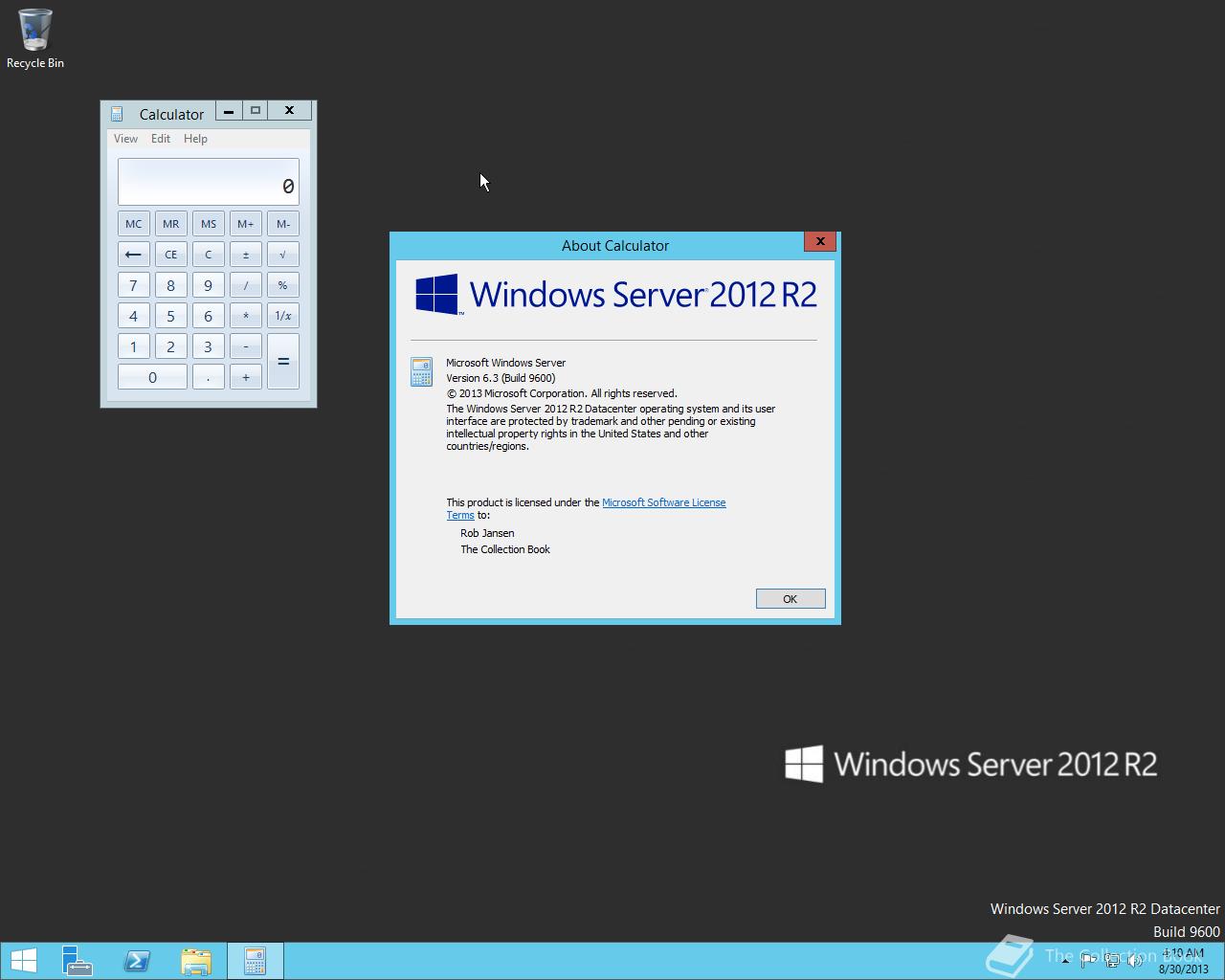Click the plus-minus sign button
The image size is (1225, 980).
point(246,255)
